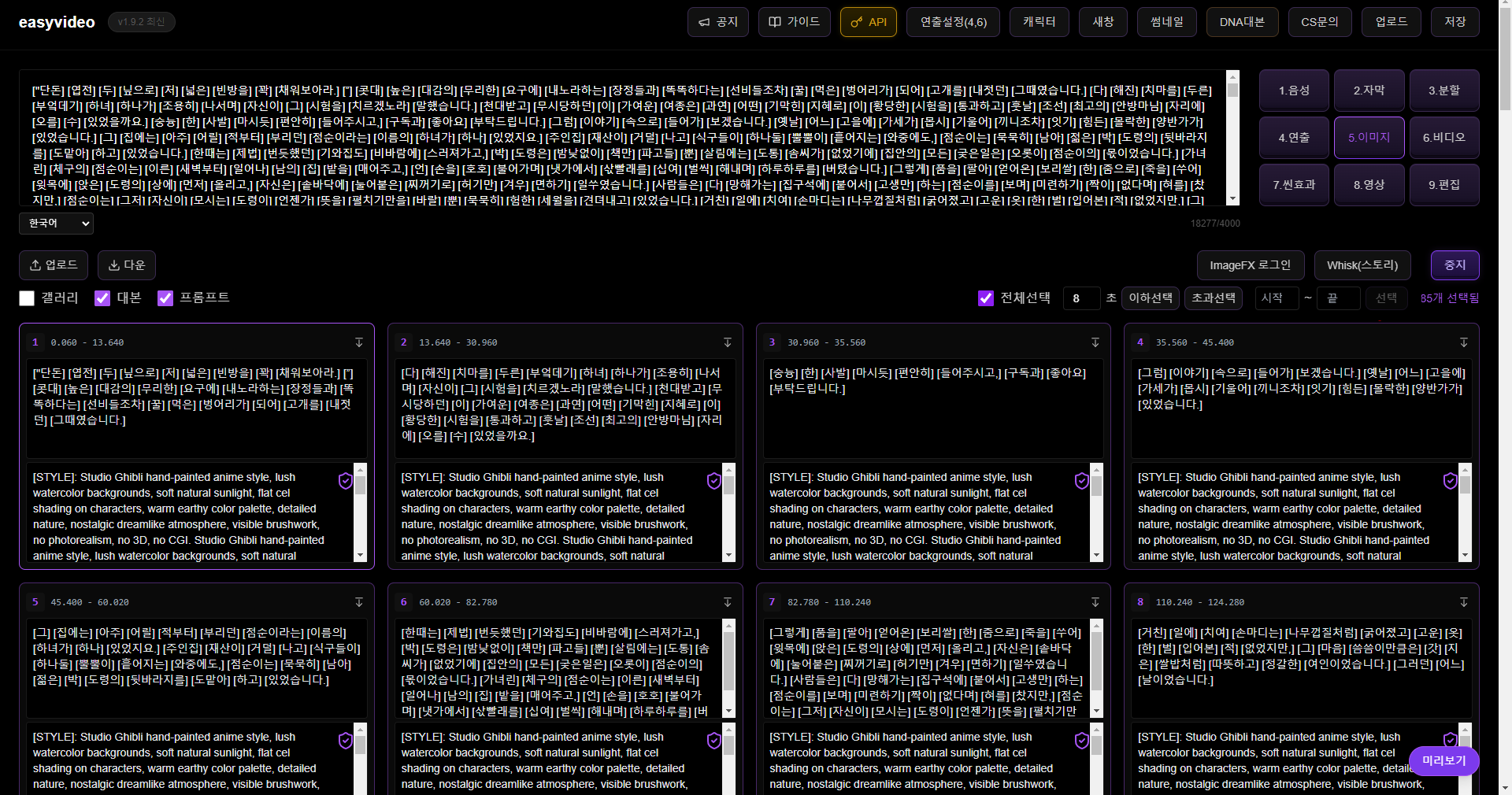Switch to the 2.자막 step tab
The height and width of the screenshot is (795, 1512).
1369,91
